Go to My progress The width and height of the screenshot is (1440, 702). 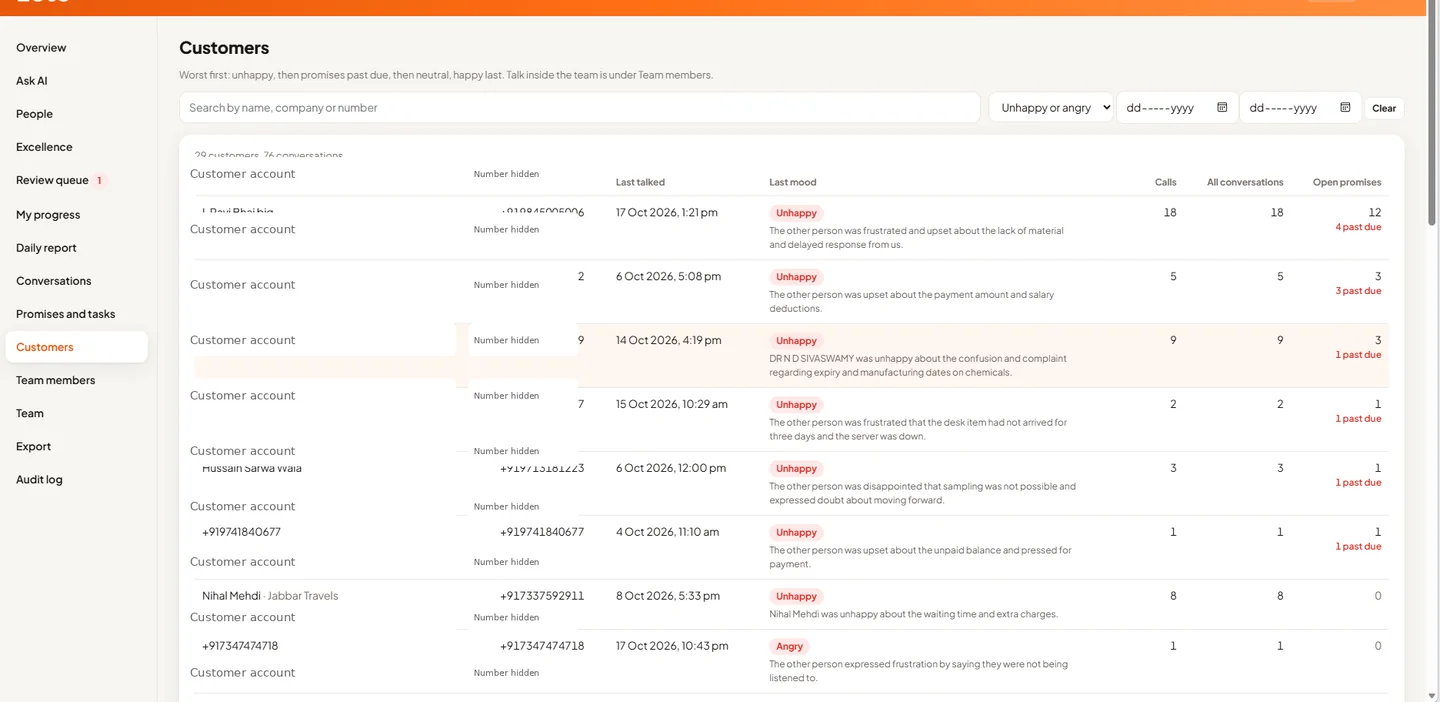point(48,215)
